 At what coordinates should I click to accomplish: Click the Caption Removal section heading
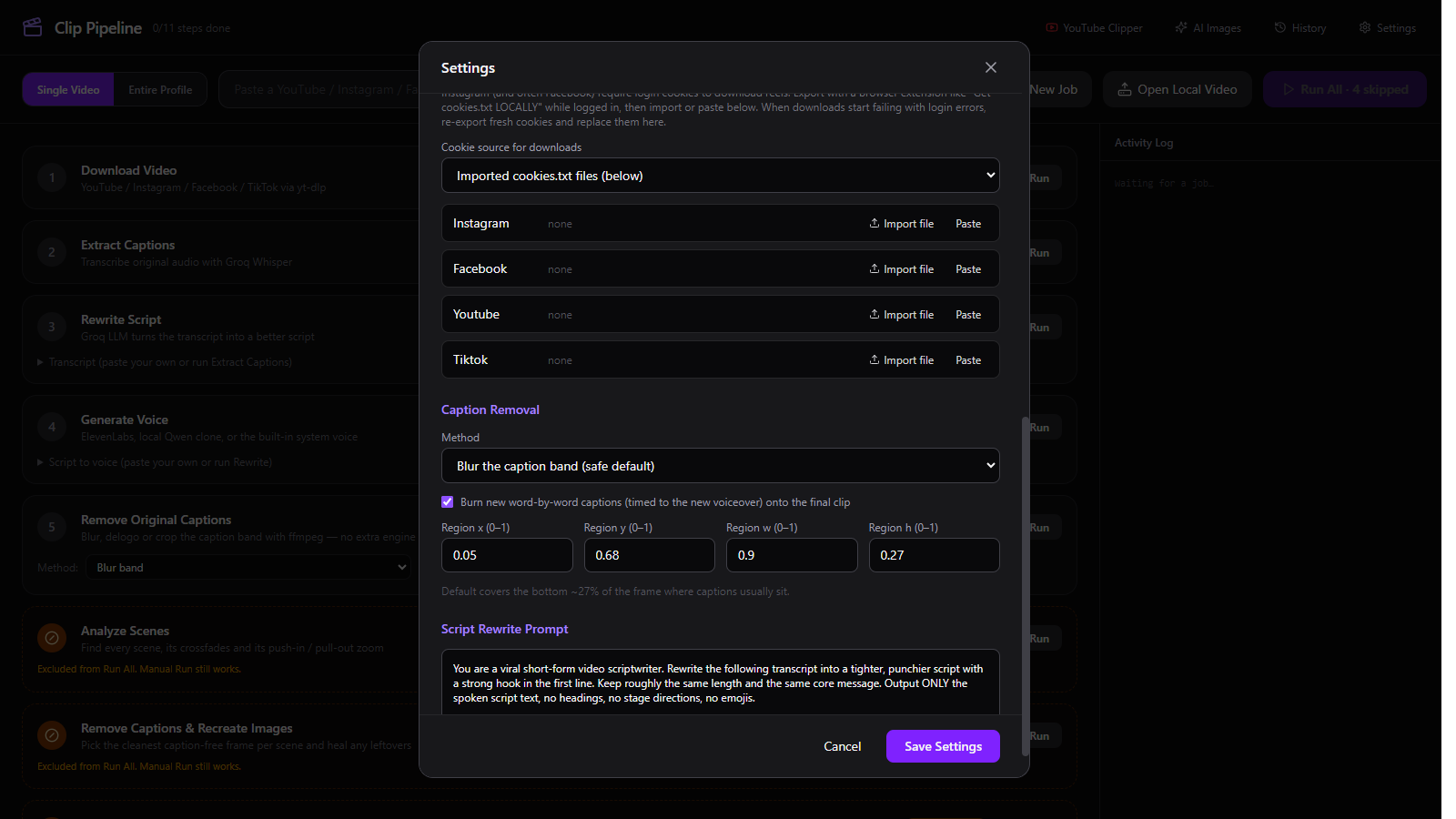coord(490,409)
